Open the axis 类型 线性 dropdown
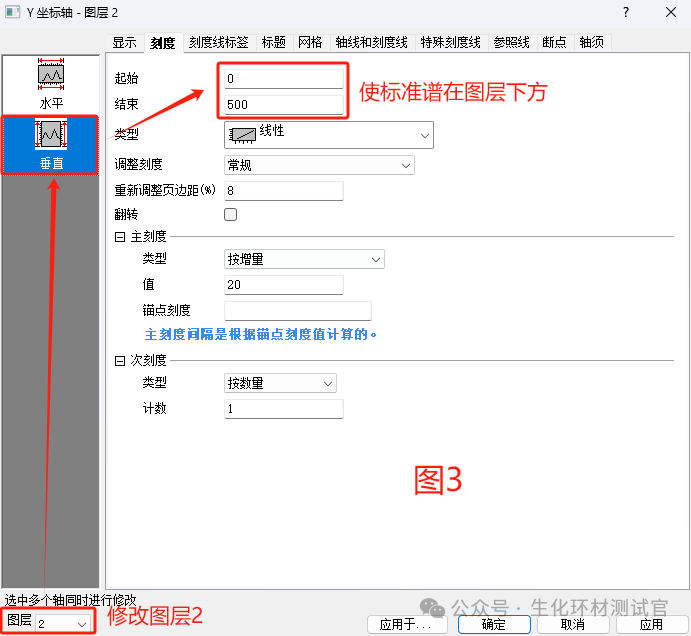 (329, 135)
